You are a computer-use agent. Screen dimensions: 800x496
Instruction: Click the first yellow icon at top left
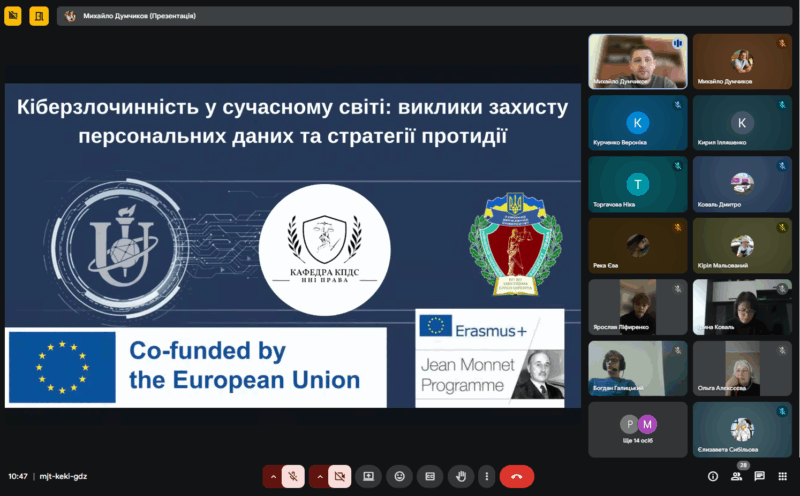click(x=13, y=16)
